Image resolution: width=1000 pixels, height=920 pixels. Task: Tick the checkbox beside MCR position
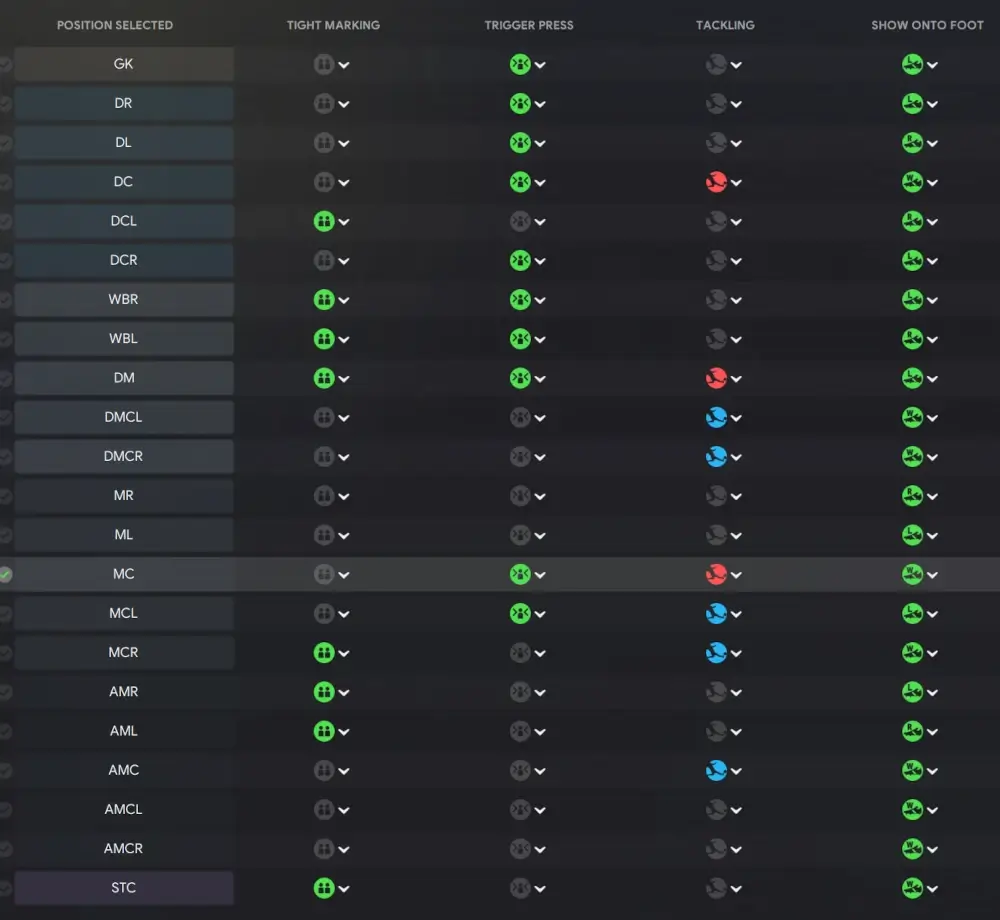5,652
